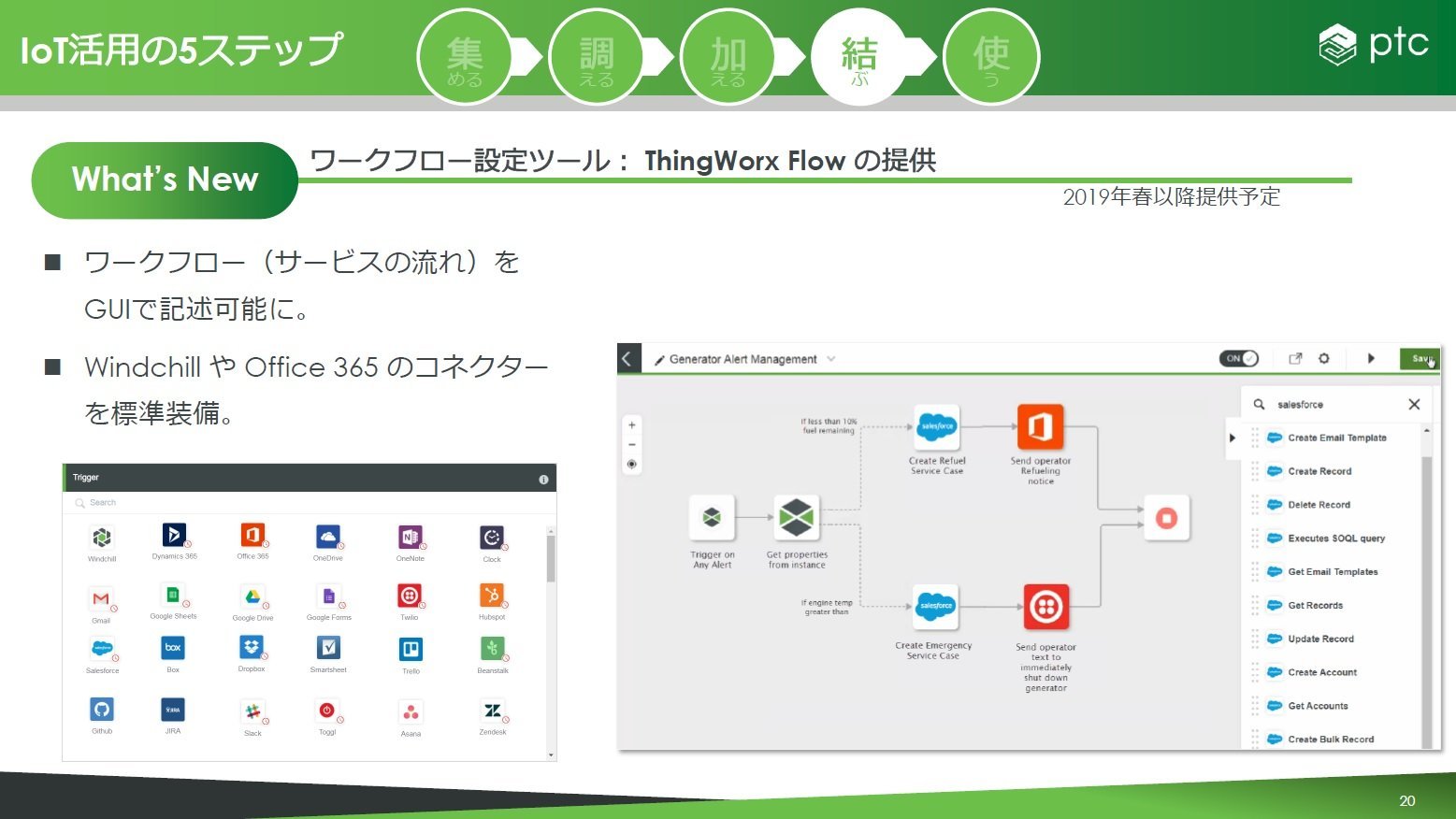Click the Slack connector icon
The height and width of the screenshot is (819, 1456).
coord(252,711)
